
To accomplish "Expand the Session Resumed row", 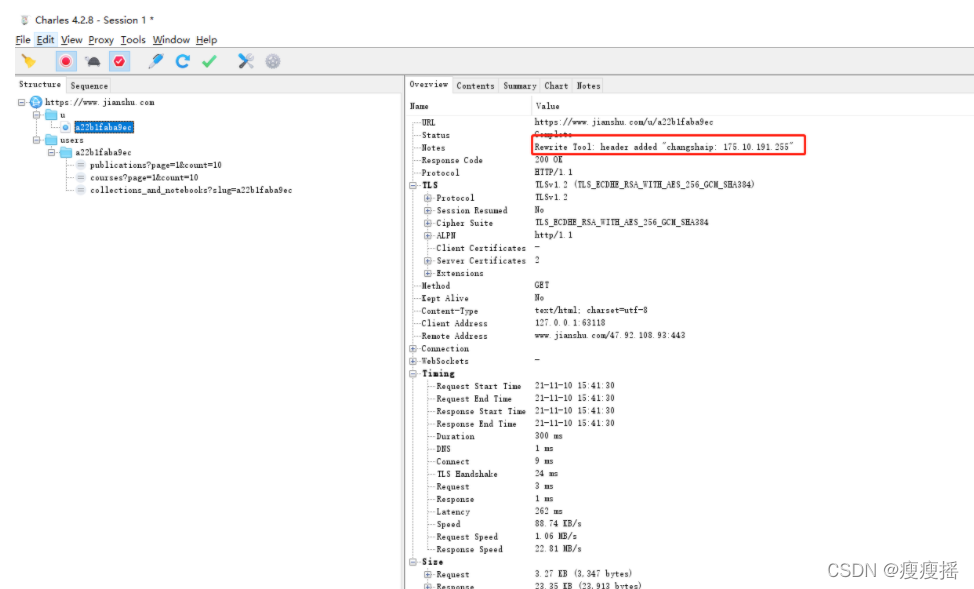I will coord(427,211).
